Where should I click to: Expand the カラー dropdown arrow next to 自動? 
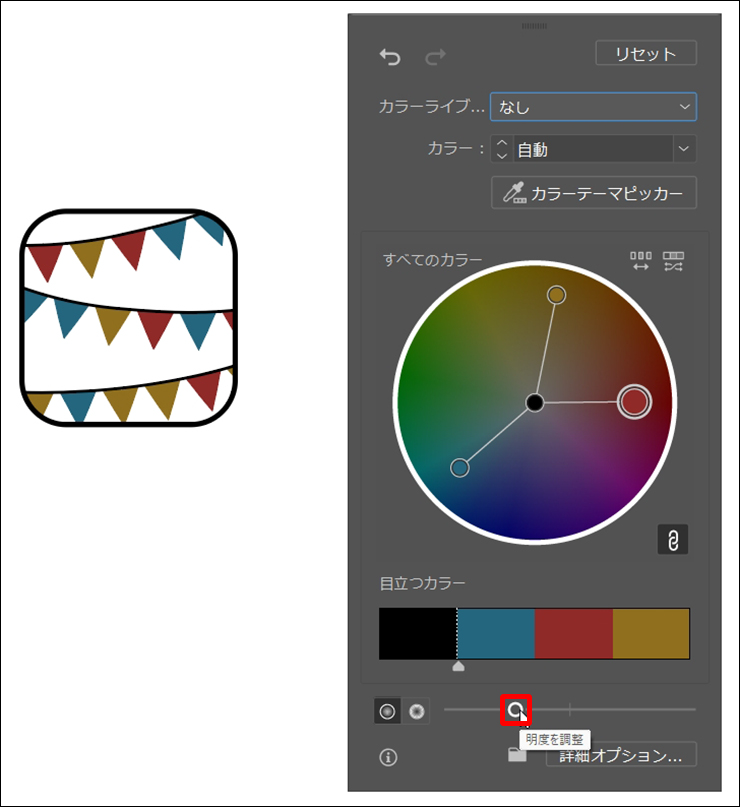click(684, 149)
